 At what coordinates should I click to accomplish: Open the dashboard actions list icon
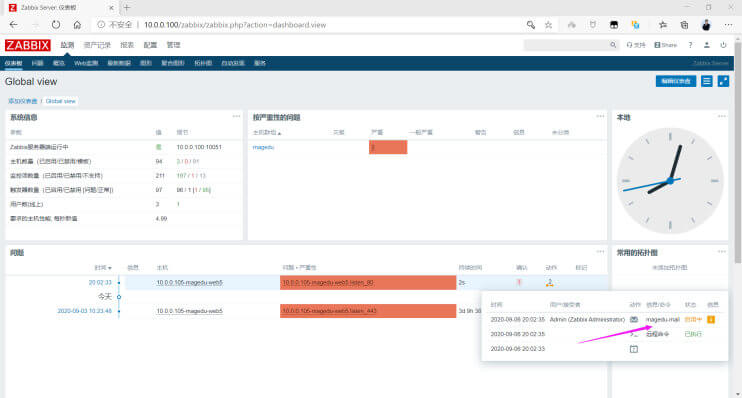707,81
